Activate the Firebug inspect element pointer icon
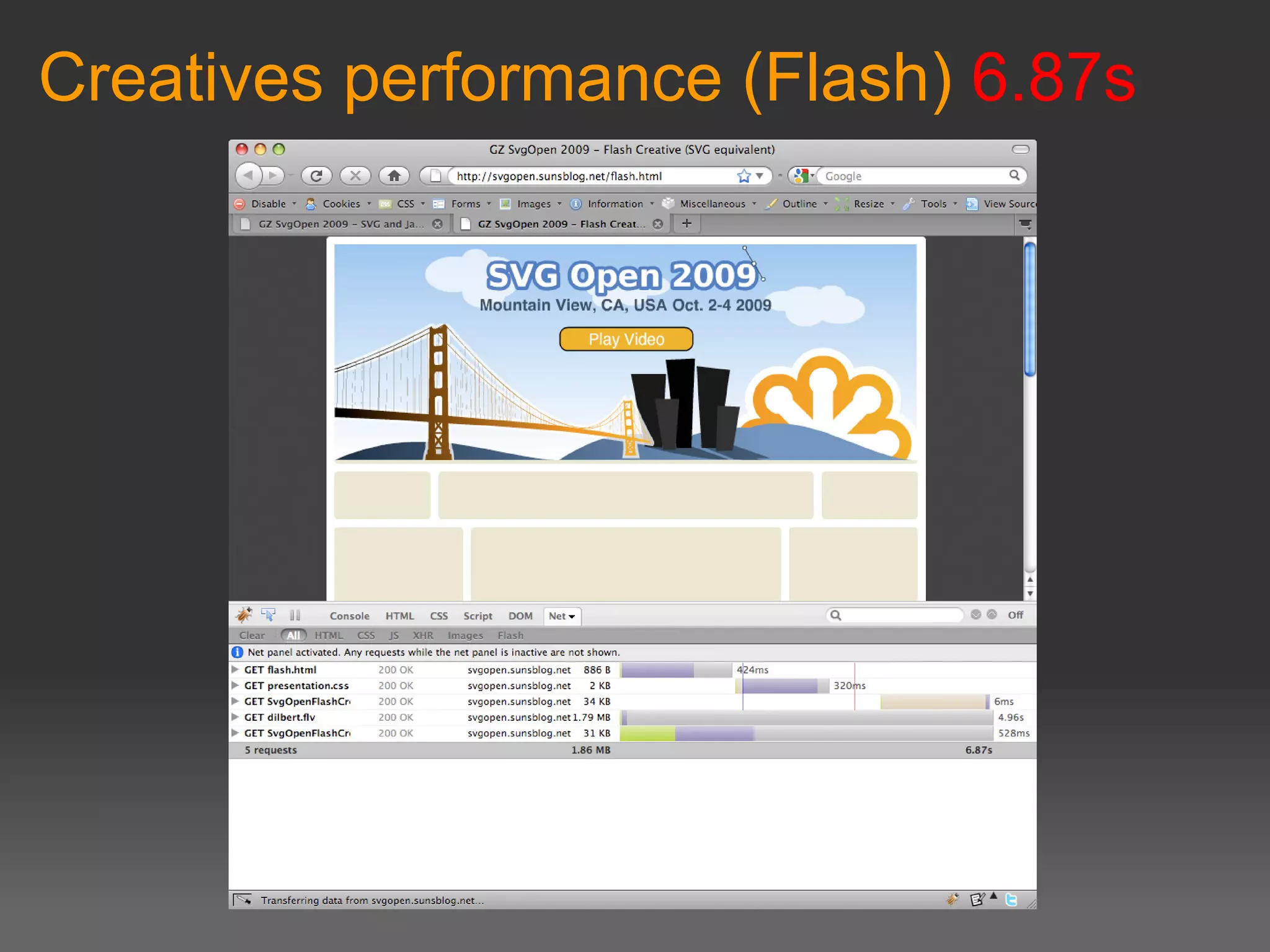The image size is (1270, 952). [268, 614]
